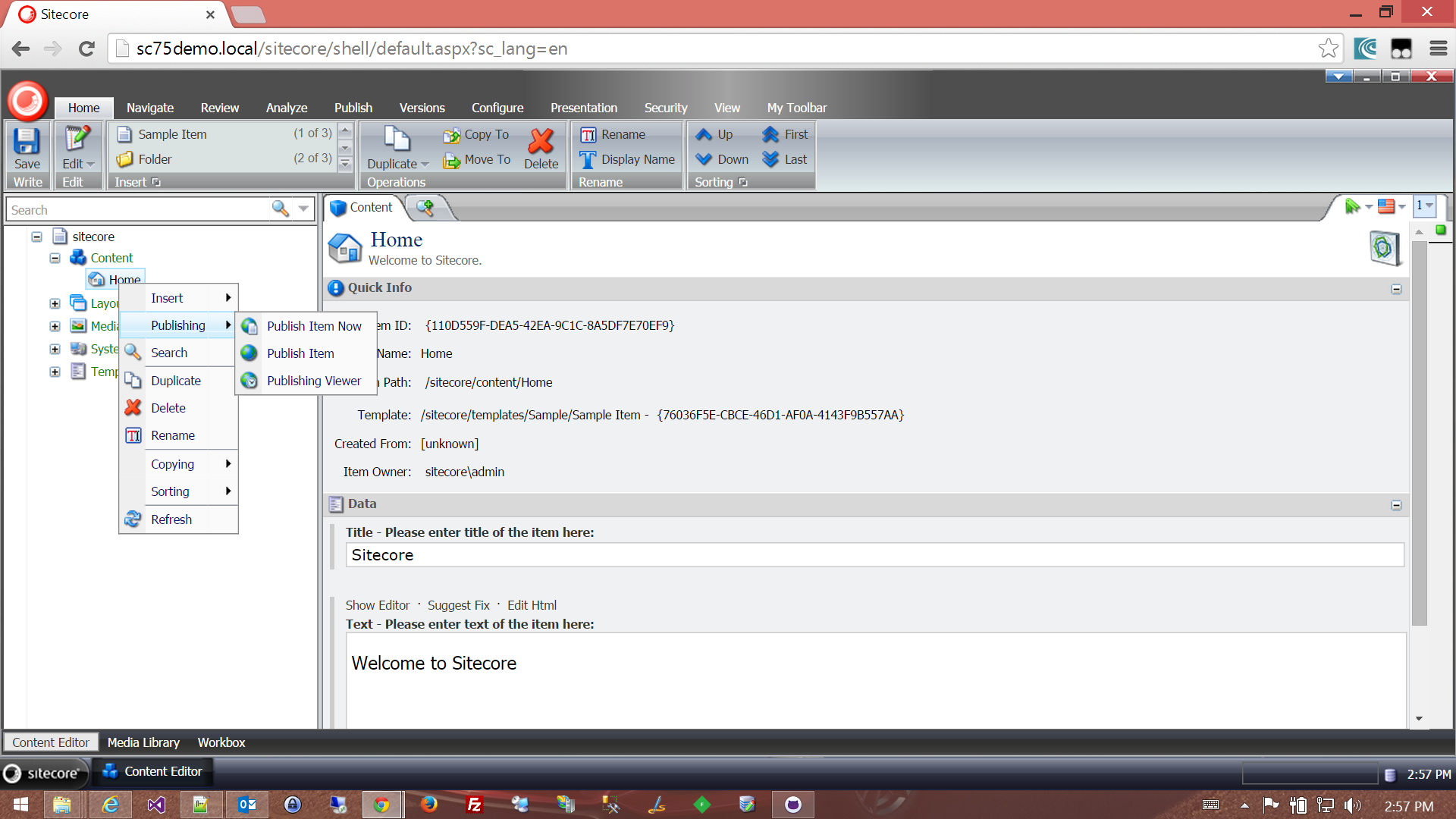
Task: Click the Home item large house icon
Action: pos(345,248)
